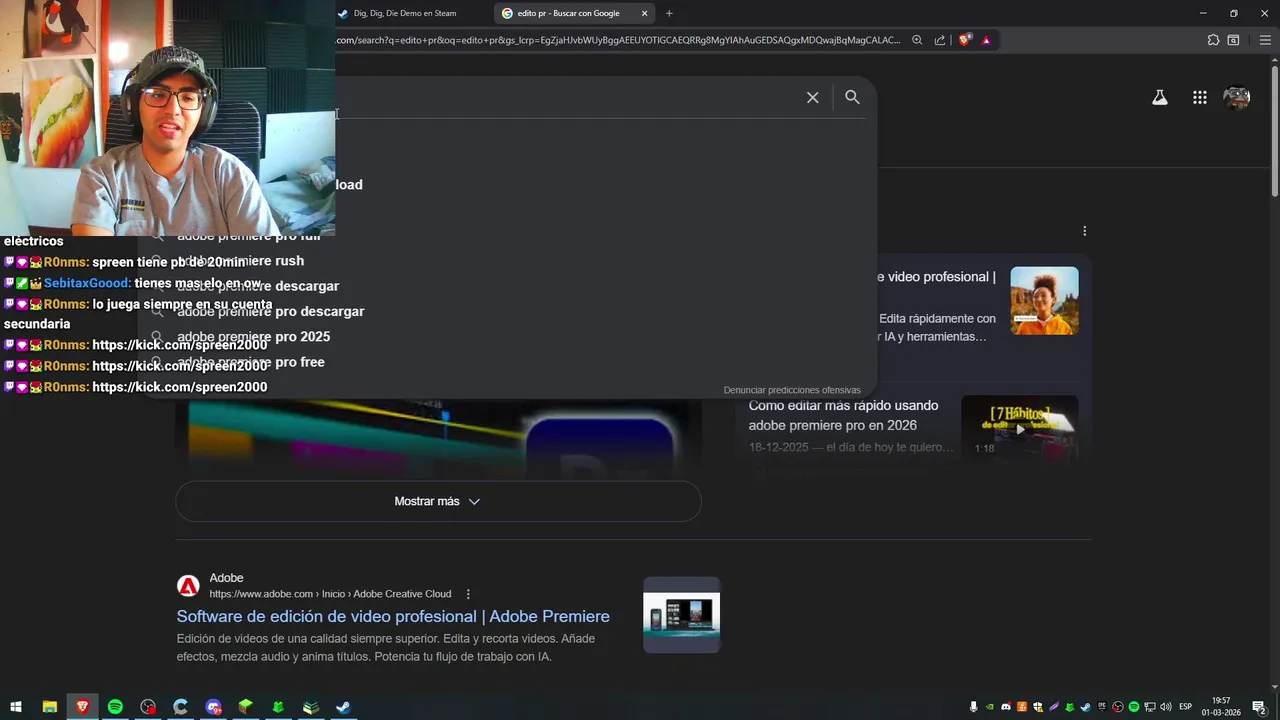The width and height of the screenshot is (1280, 720).
Task: Click the red Adobe favicon logo
Action: [188, 586]
